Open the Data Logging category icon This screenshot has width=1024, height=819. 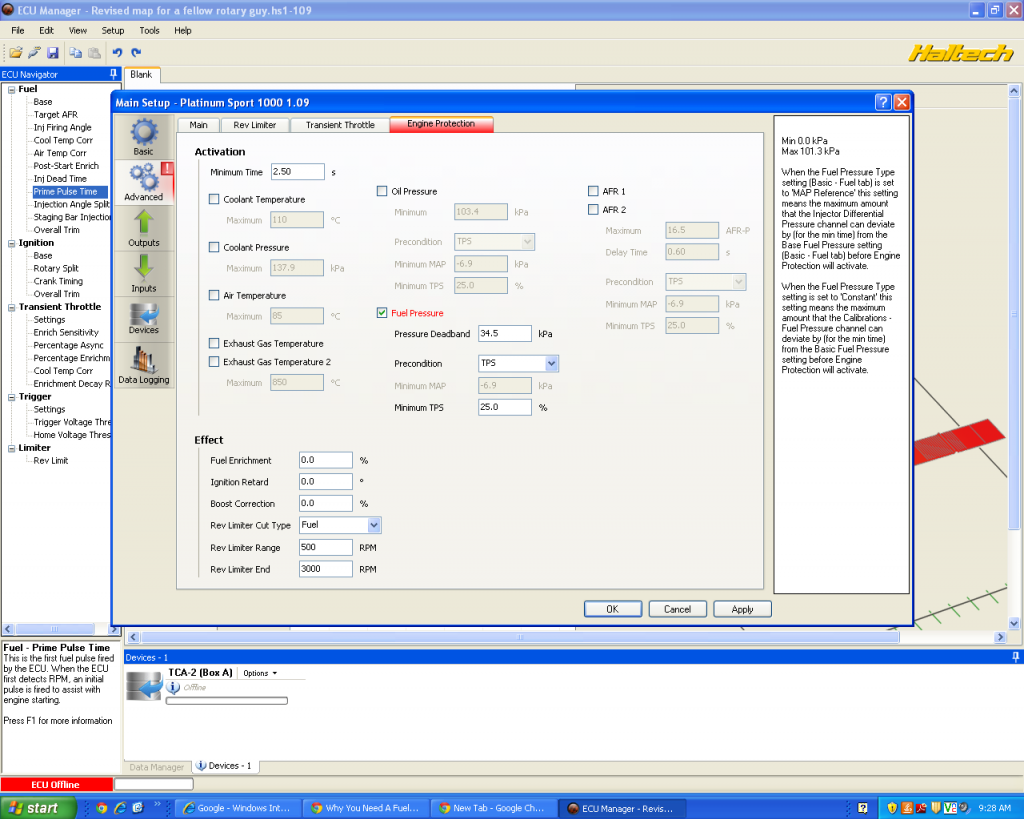pyautogui.click(x=144, y=364)
